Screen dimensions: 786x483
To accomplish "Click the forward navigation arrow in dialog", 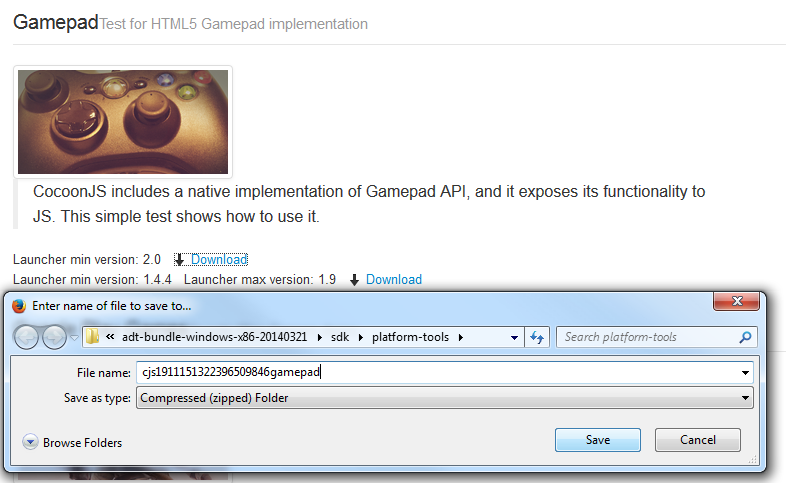I will pyautogui.click(x=55, y=337).
